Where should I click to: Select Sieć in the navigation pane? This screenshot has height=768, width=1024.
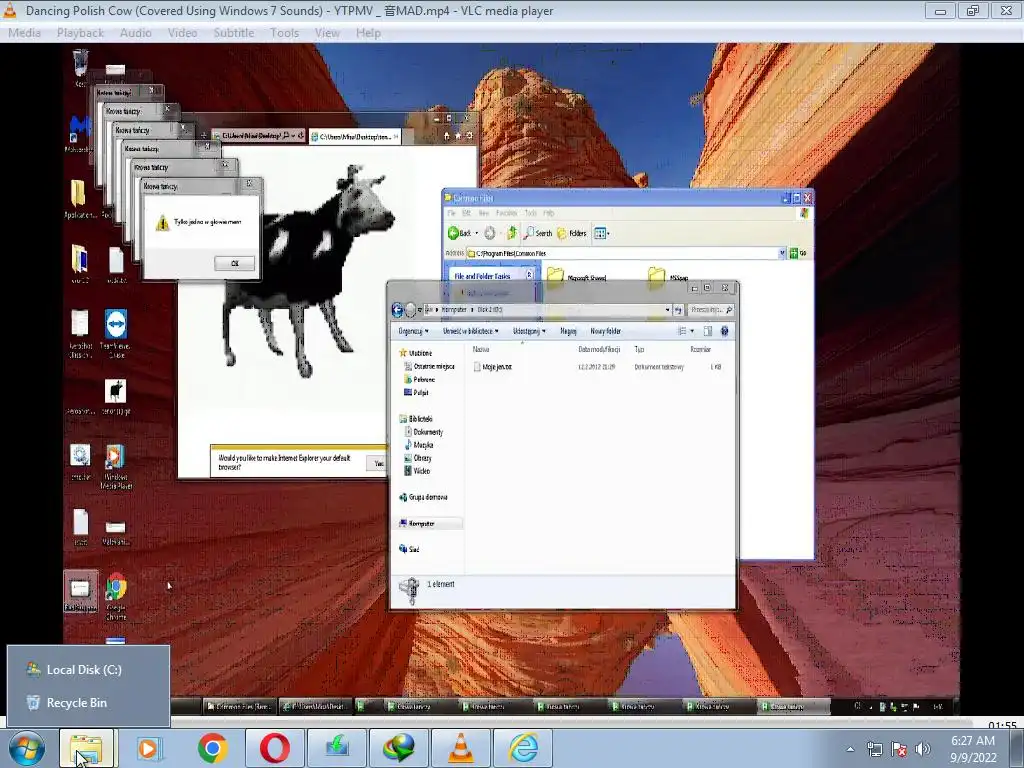coord(409,549)
